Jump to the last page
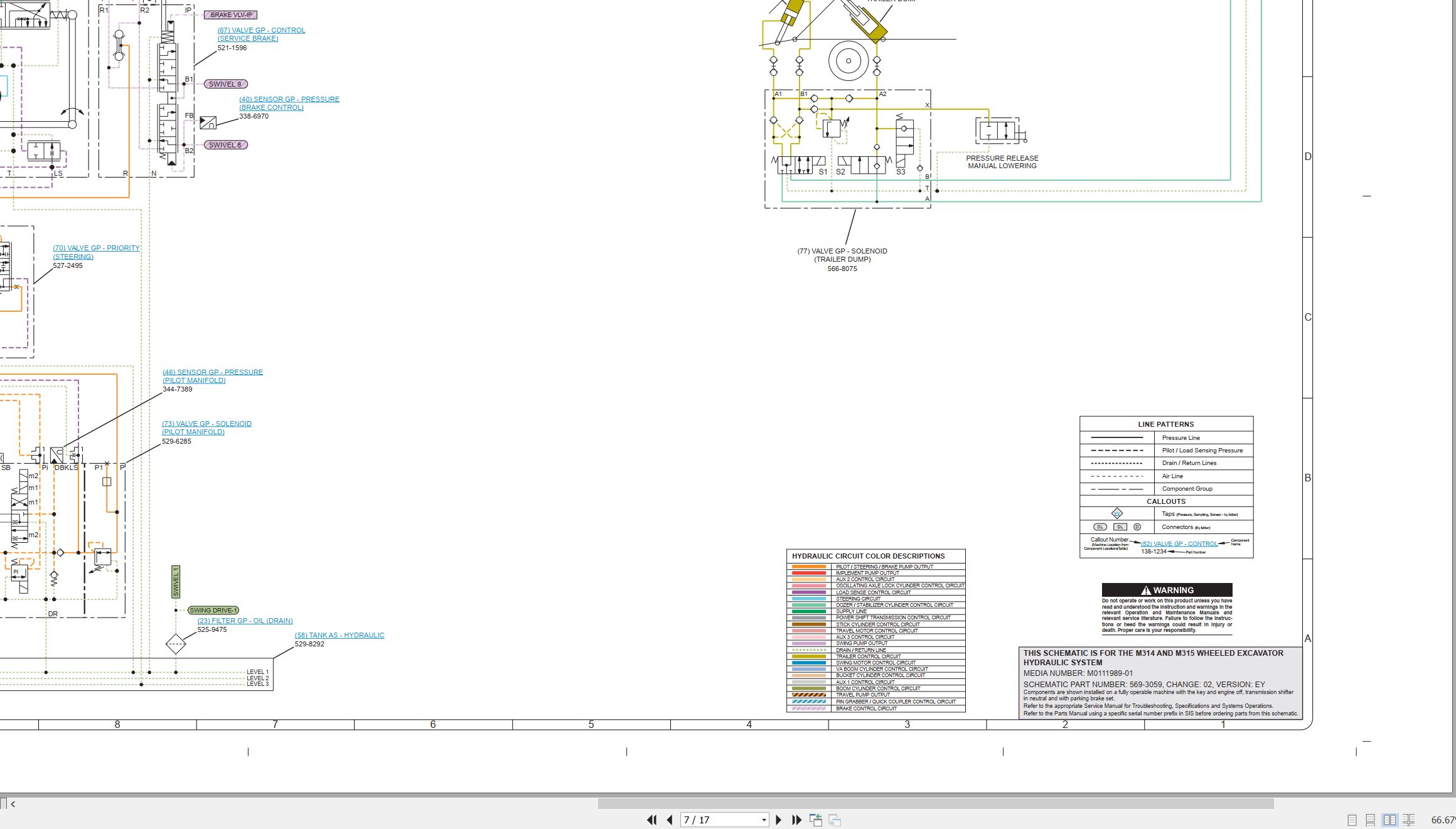The height and width of the screenshot is (829, 1456). 797,820
